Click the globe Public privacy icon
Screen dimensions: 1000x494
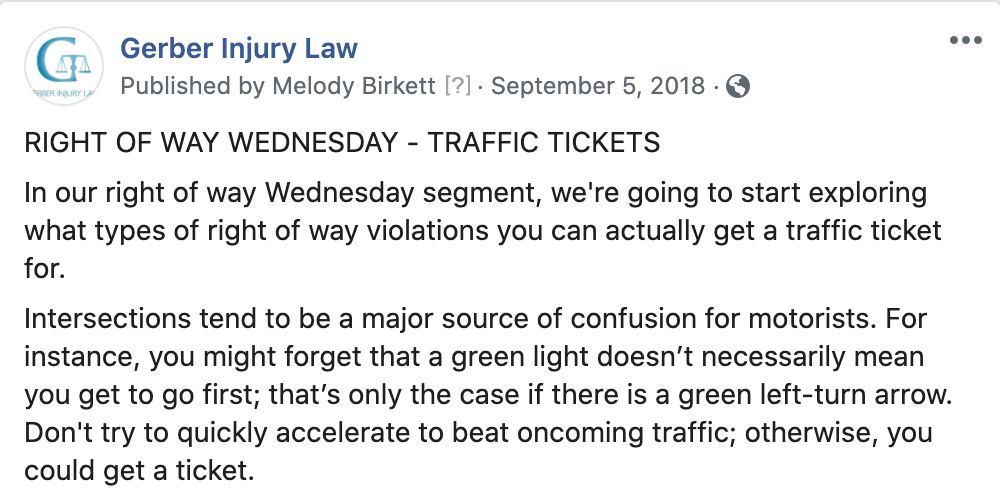[x=738, y=85]
